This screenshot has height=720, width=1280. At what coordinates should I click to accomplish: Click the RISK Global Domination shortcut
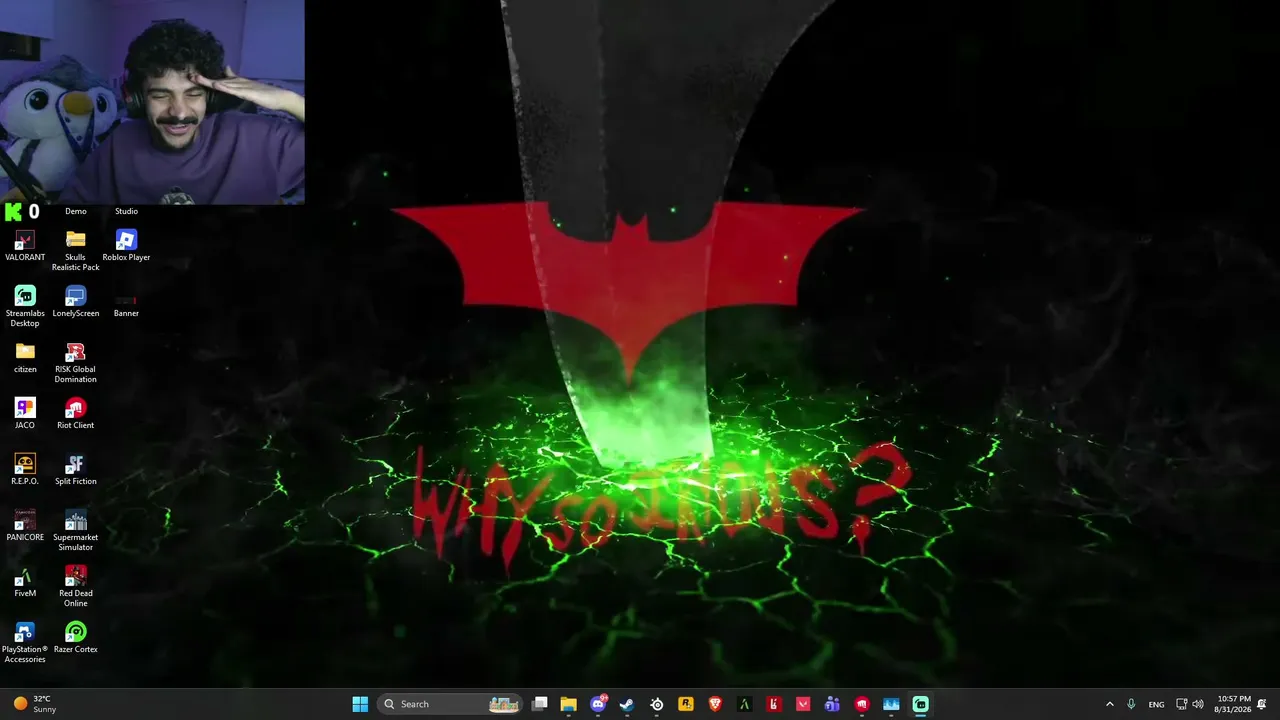click(x=76, y=362)
